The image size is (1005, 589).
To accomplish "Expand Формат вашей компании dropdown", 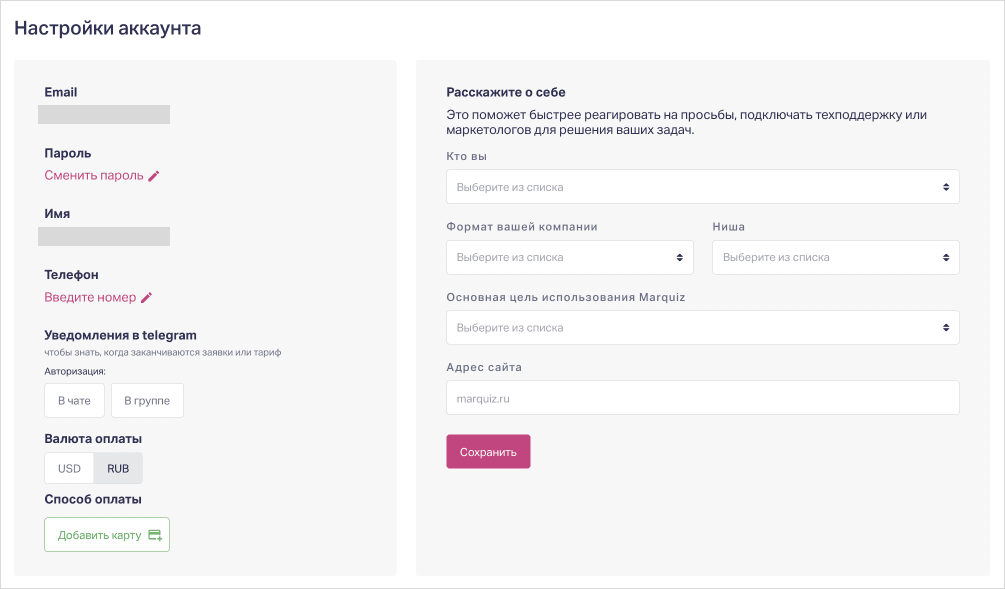I will pos(569,257).
